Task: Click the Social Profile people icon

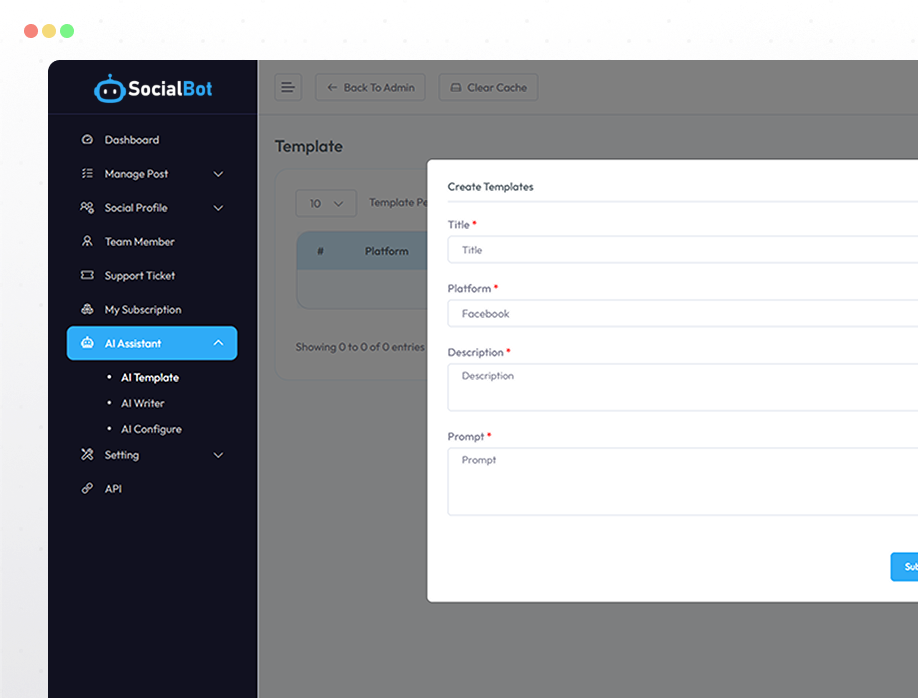Action: (87, 208)
